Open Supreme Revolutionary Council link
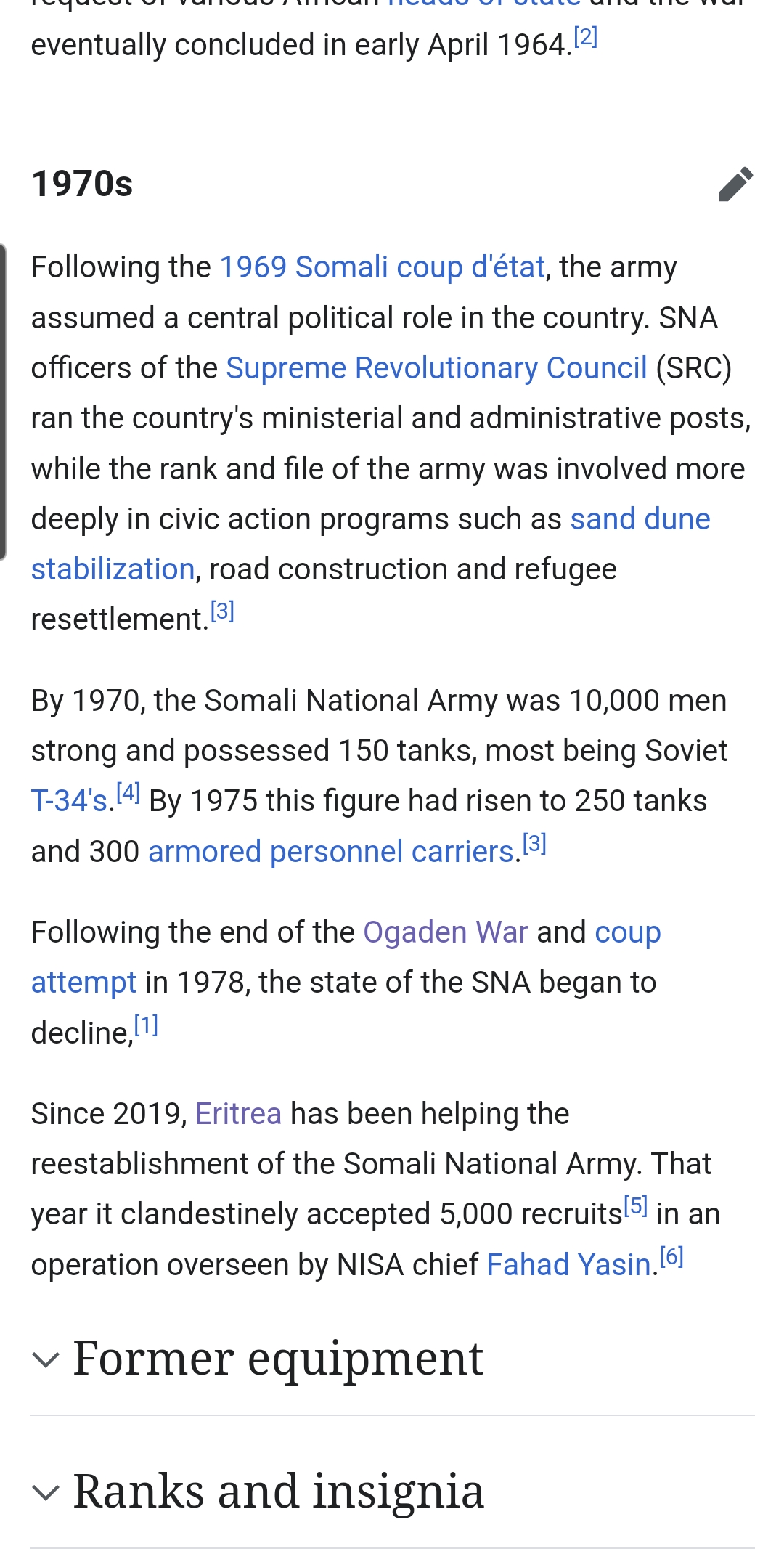This screenshot has height=1554, width=784. point(436,368)
